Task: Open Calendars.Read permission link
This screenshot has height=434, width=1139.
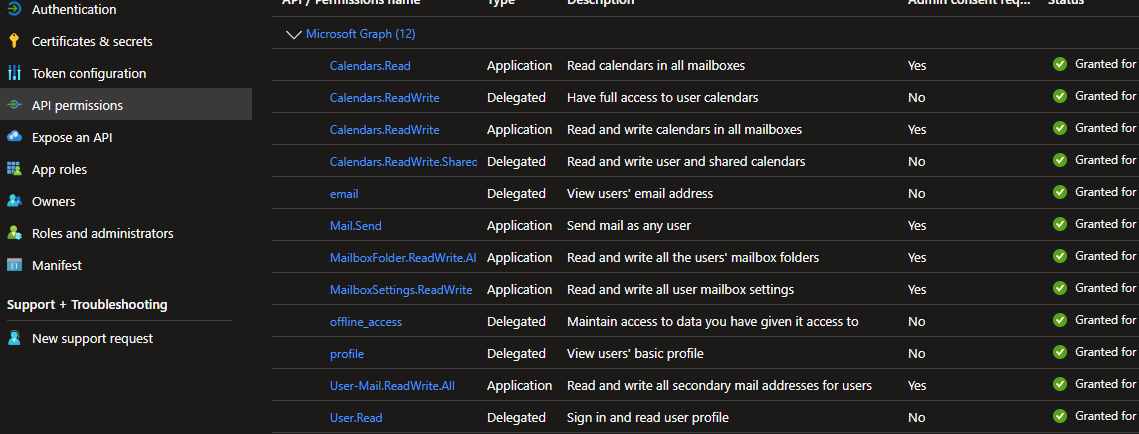Action: pos(370,65)
